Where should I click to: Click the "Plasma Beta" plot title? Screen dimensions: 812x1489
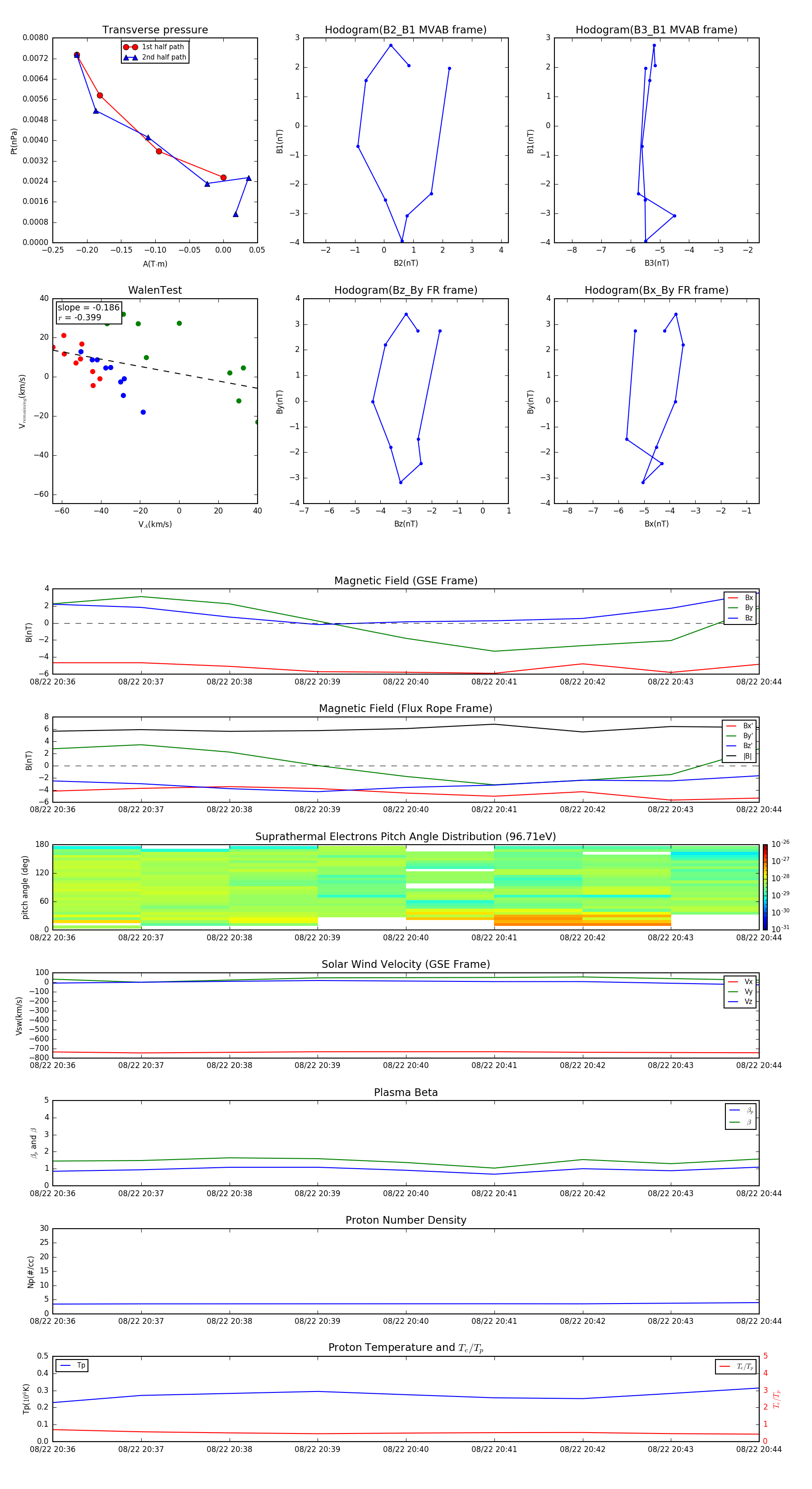click(406, 1092)
